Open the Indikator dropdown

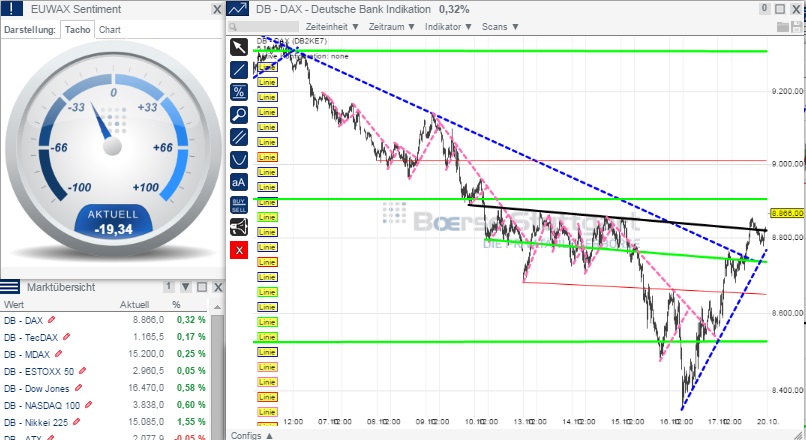pos(448,27)
